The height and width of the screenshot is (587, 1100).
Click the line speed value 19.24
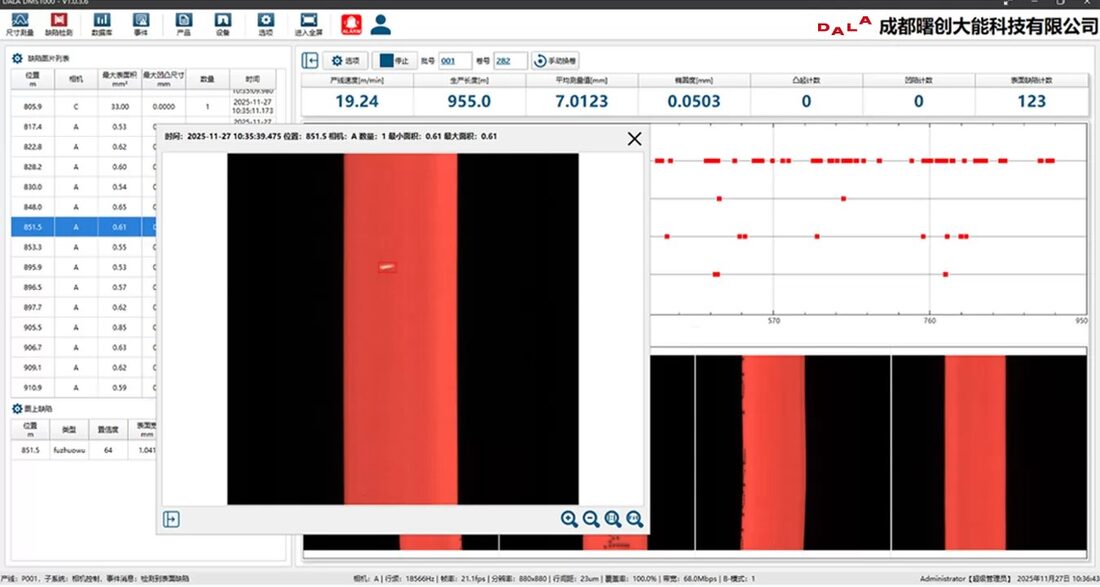(356, 102)
